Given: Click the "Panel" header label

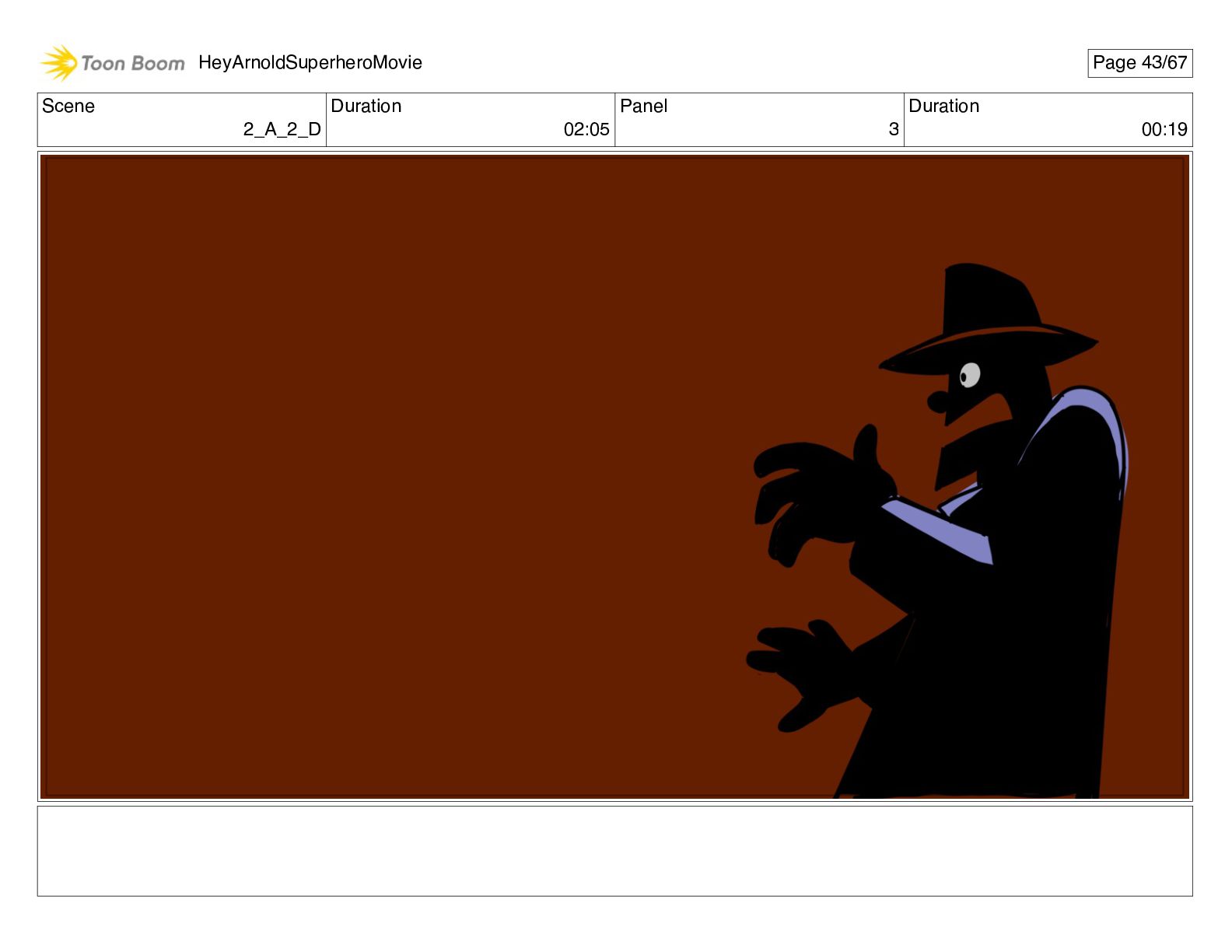Looking at the screenshot, I should tap(644, 106).
